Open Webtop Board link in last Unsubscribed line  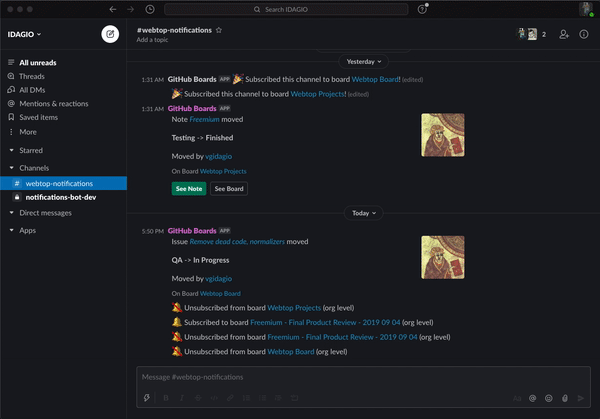pyautogui.click(x=291, y=352)
